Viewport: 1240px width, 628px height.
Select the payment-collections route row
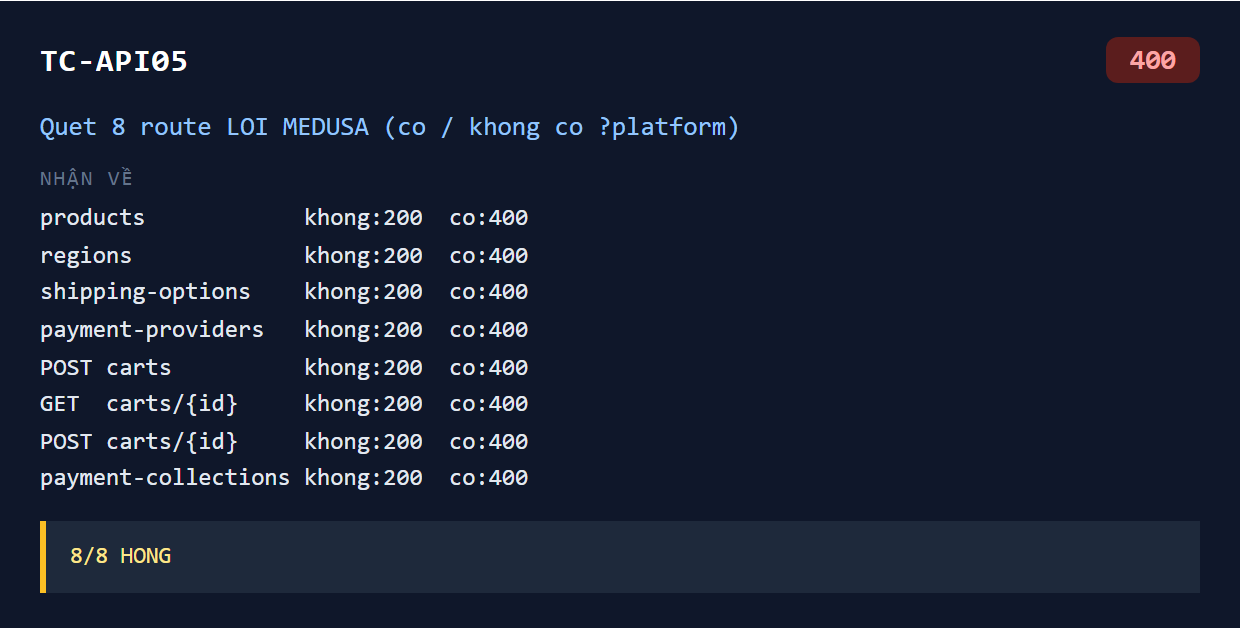pyautogui.click(x=284, y=478)
